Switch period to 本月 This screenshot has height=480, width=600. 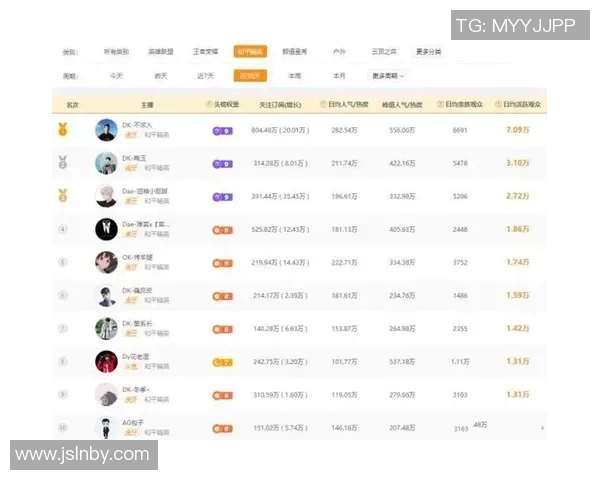[x=339, y=76]
